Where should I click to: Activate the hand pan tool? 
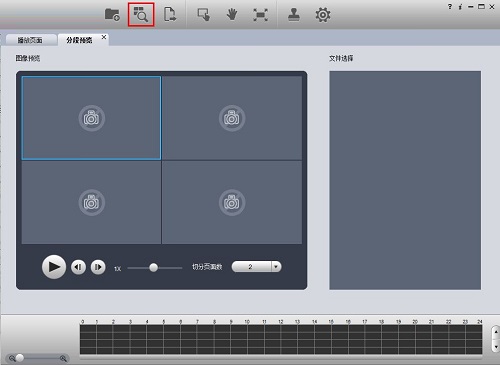(232, 15)
